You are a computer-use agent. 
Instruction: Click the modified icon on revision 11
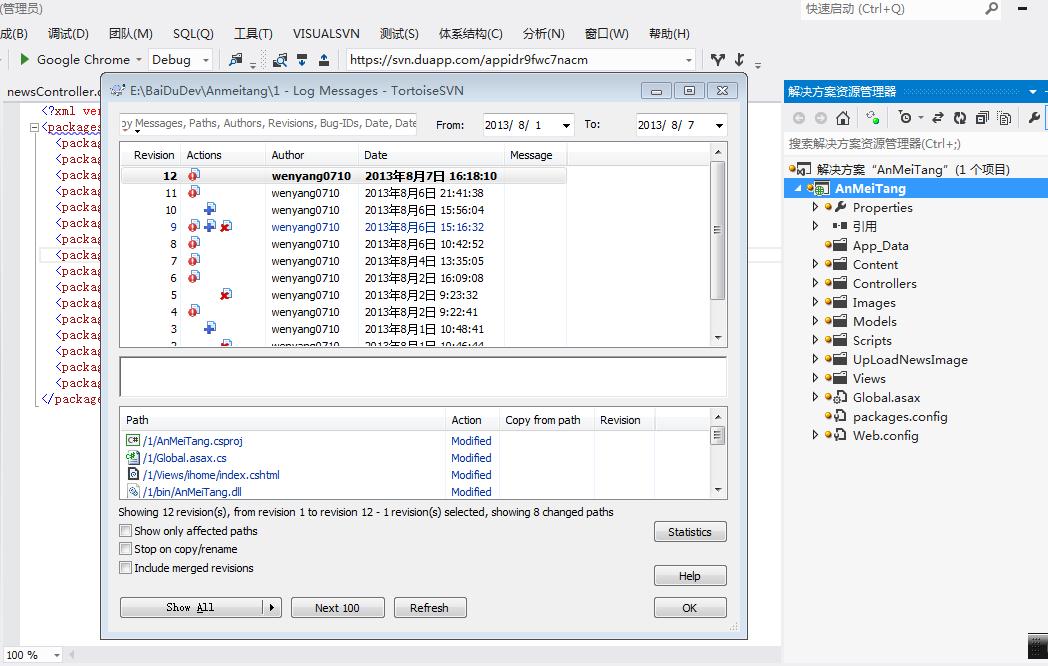194,192
